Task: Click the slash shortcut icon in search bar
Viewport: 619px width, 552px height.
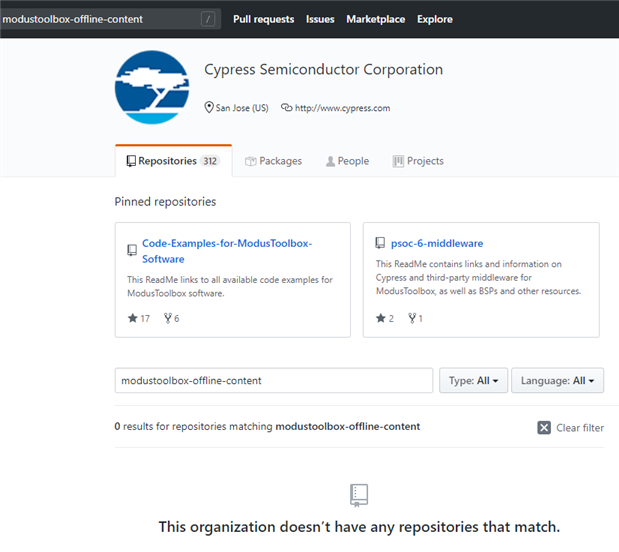Action: 207,19
